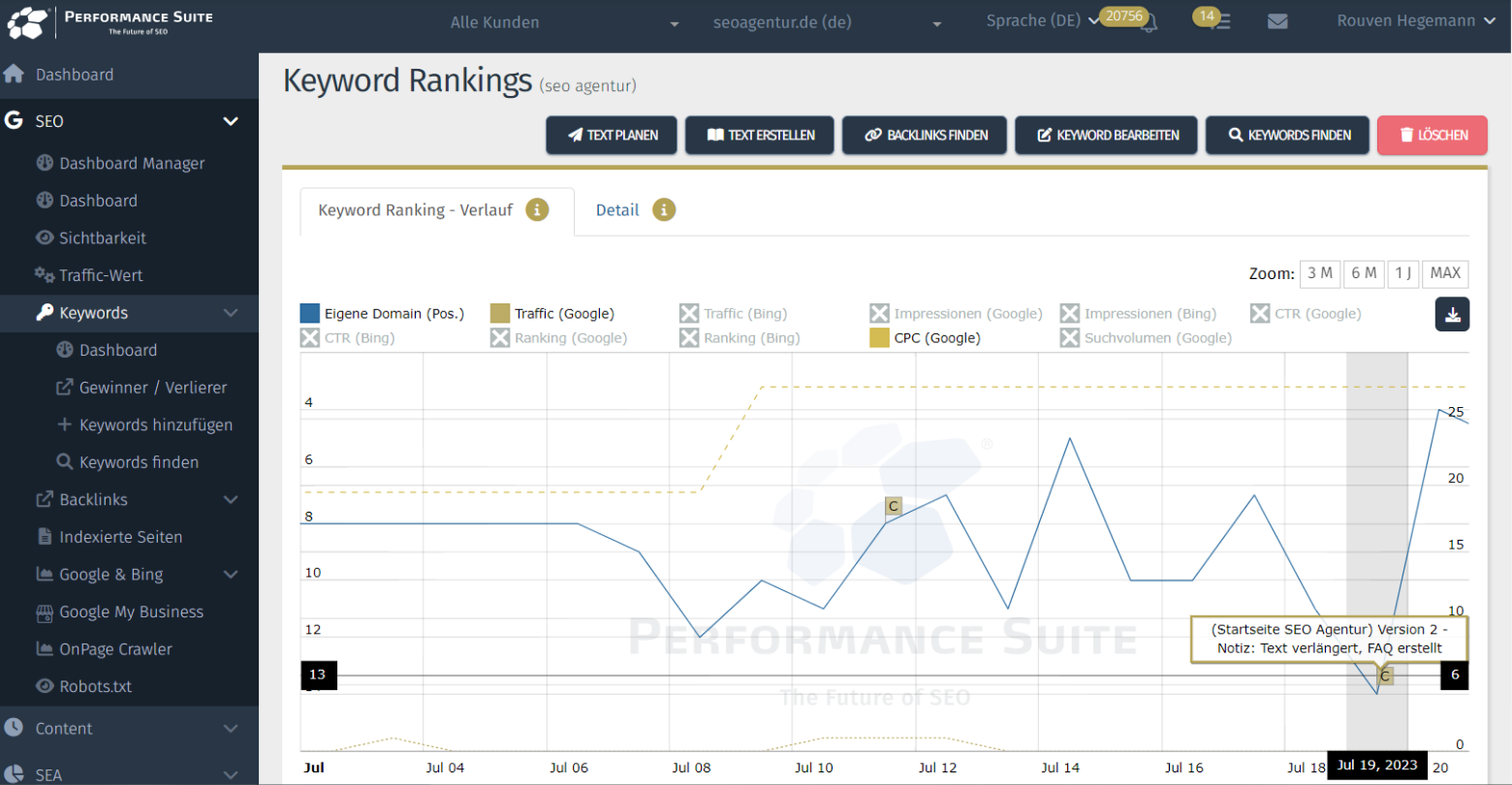Click the Dashboard Manager palette icon

click(x=45, y=163)
